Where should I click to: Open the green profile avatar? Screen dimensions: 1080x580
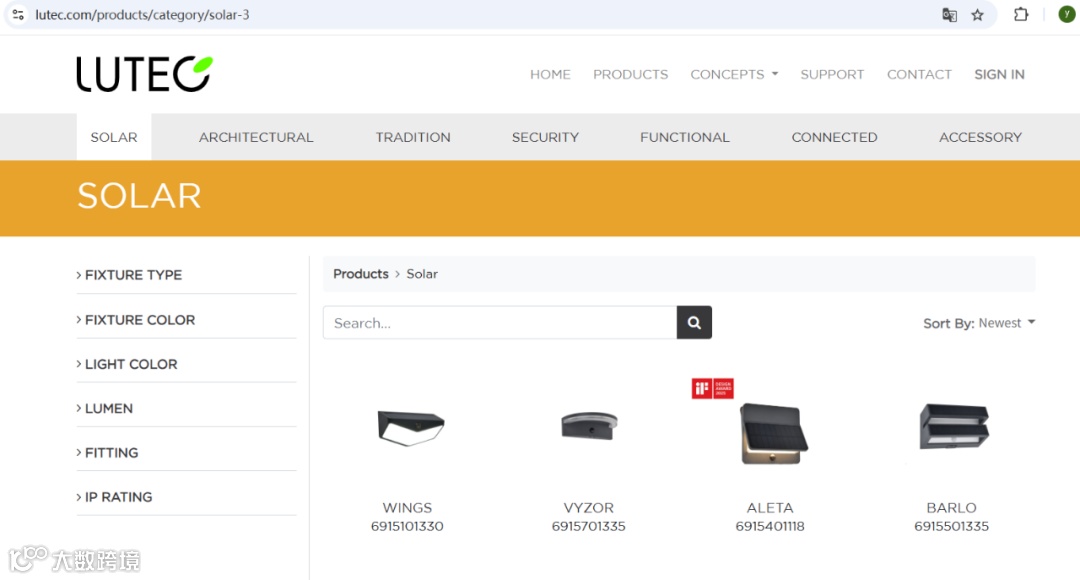coord(1066,14)
